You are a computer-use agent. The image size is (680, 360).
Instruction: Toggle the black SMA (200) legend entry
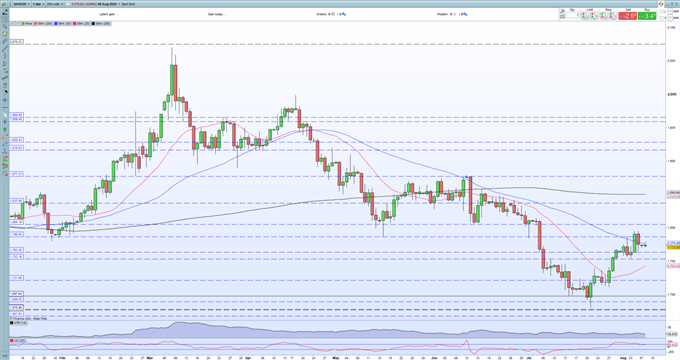click(101, 23)
